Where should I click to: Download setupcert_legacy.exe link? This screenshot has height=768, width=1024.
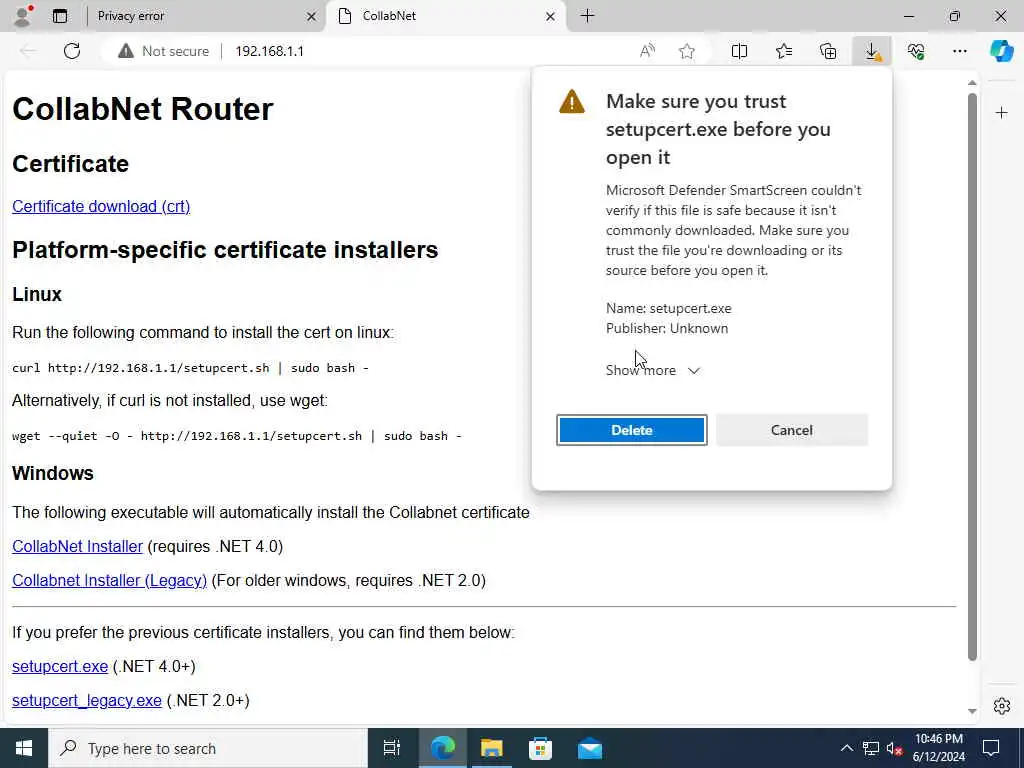[x=87, y=700]
